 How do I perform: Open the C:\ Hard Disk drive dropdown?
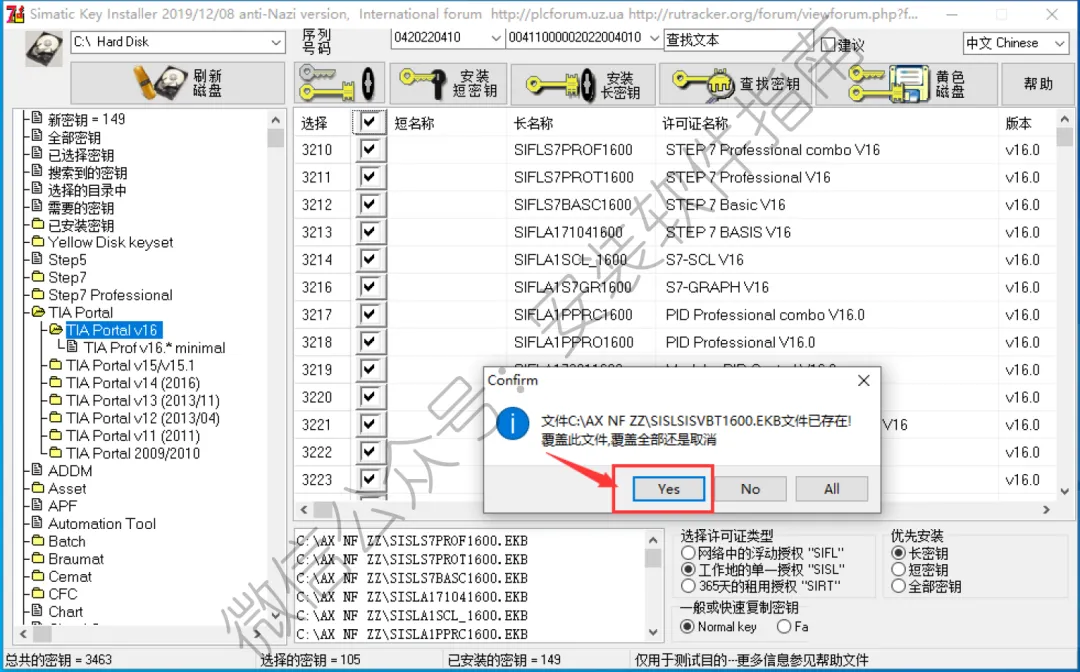[276, 42]
